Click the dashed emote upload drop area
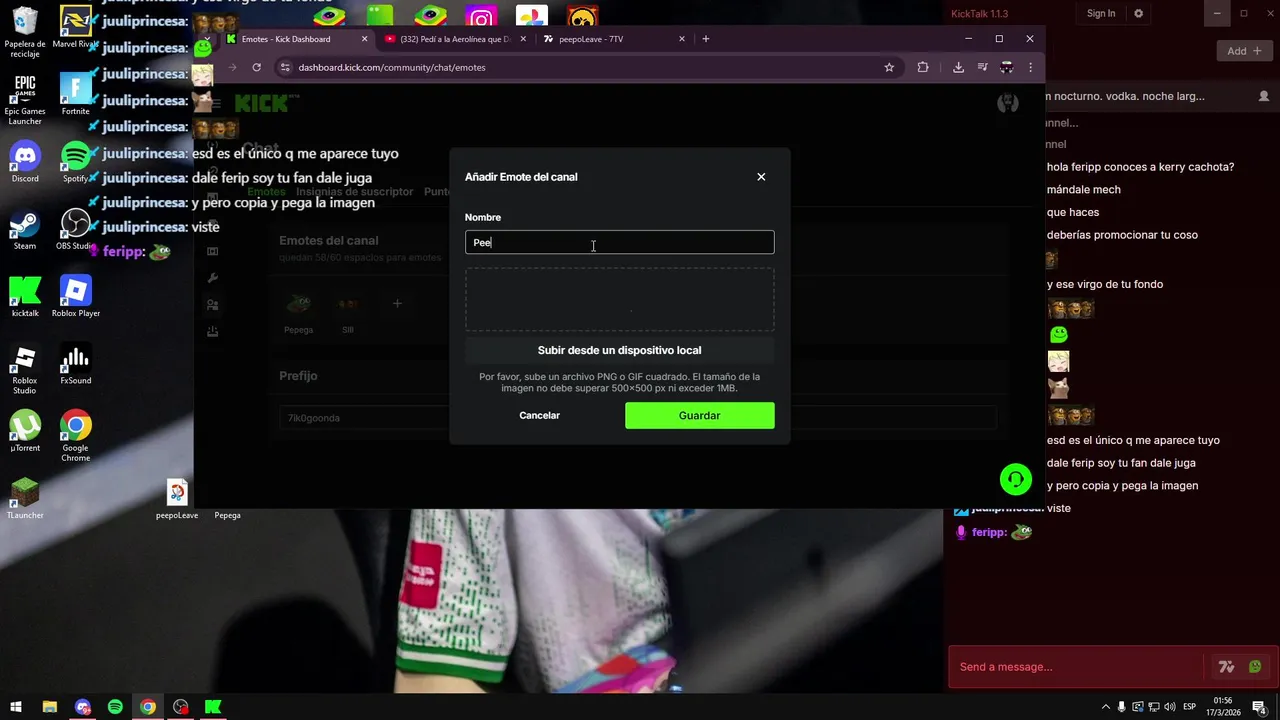1280x720 pixels. point(619,299)
